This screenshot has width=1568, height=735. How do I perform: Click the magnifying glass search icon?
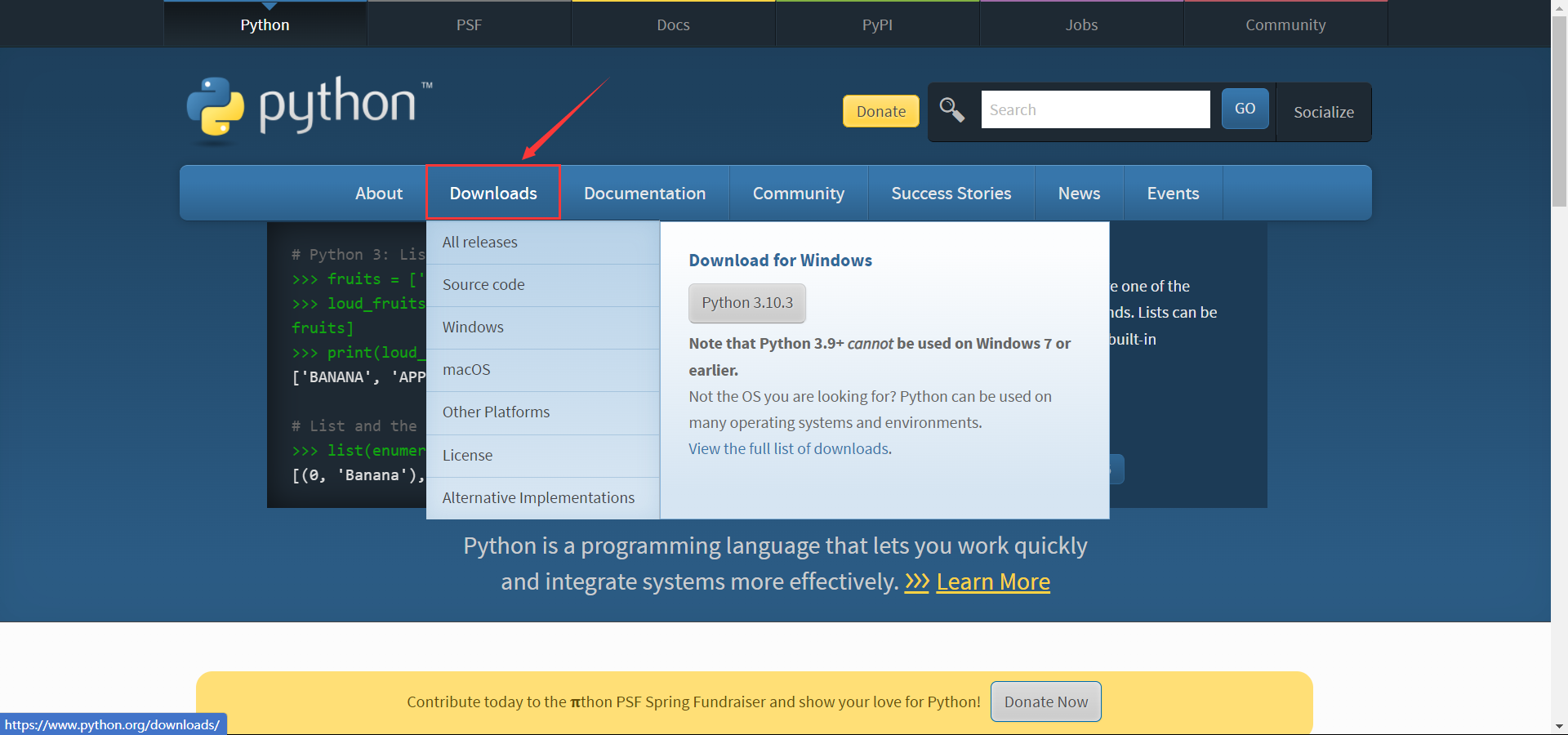952,109
